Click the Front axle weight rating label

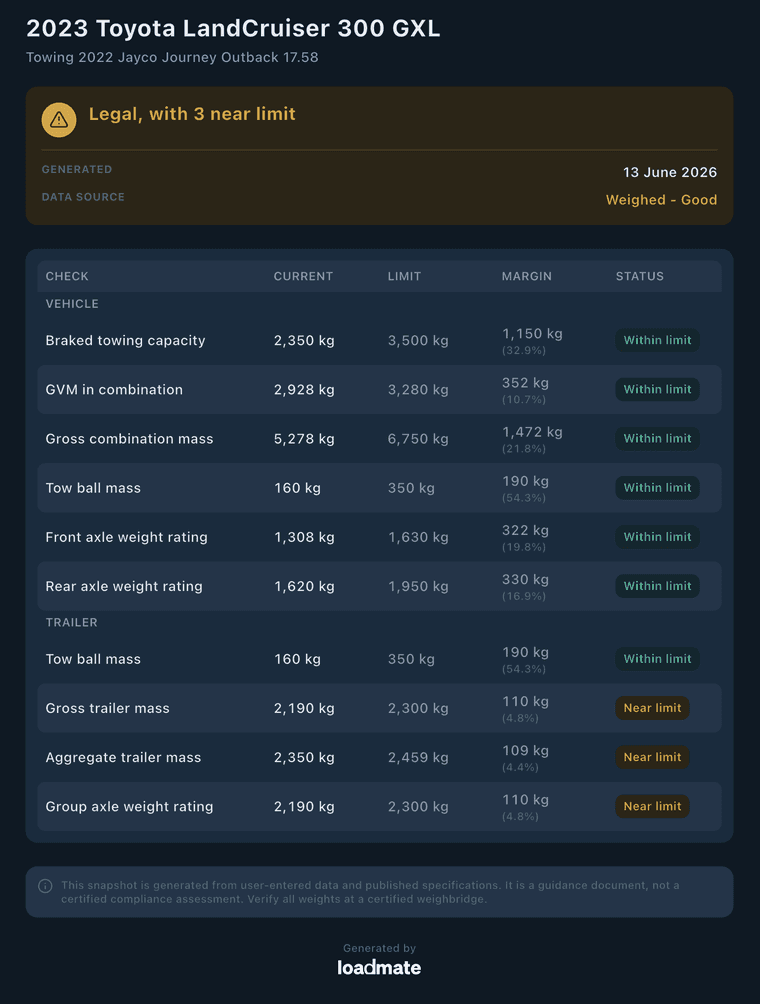coord(127,537)
